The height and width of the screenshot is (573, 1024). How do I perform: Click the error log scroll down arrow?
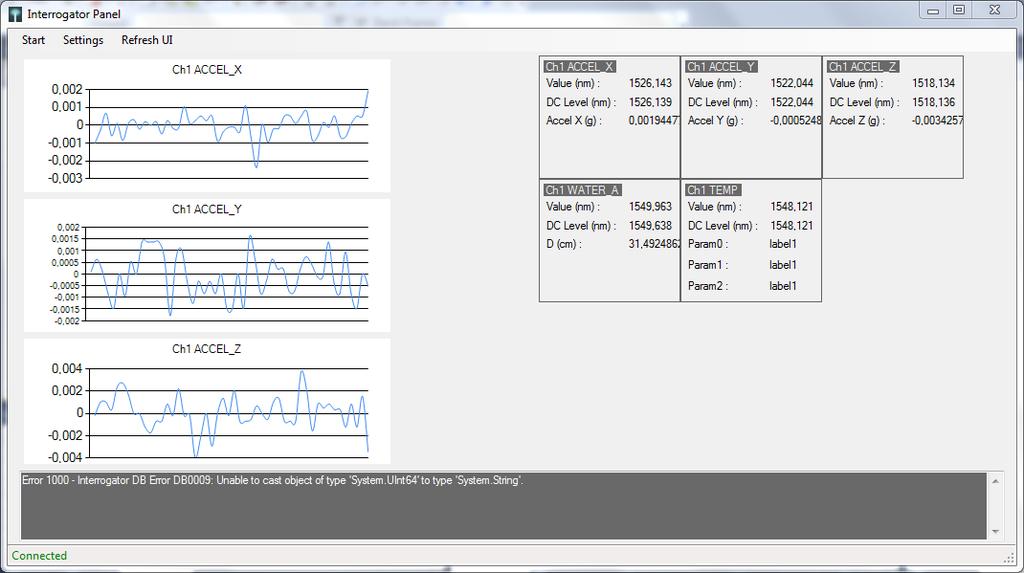[995, 531]
